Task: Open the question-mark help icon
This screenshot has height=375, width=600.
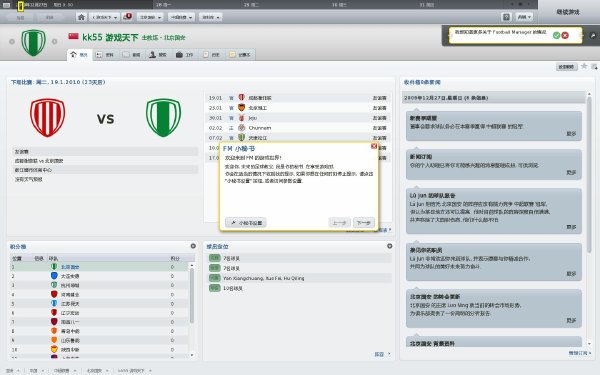Action: click(506, 17)
